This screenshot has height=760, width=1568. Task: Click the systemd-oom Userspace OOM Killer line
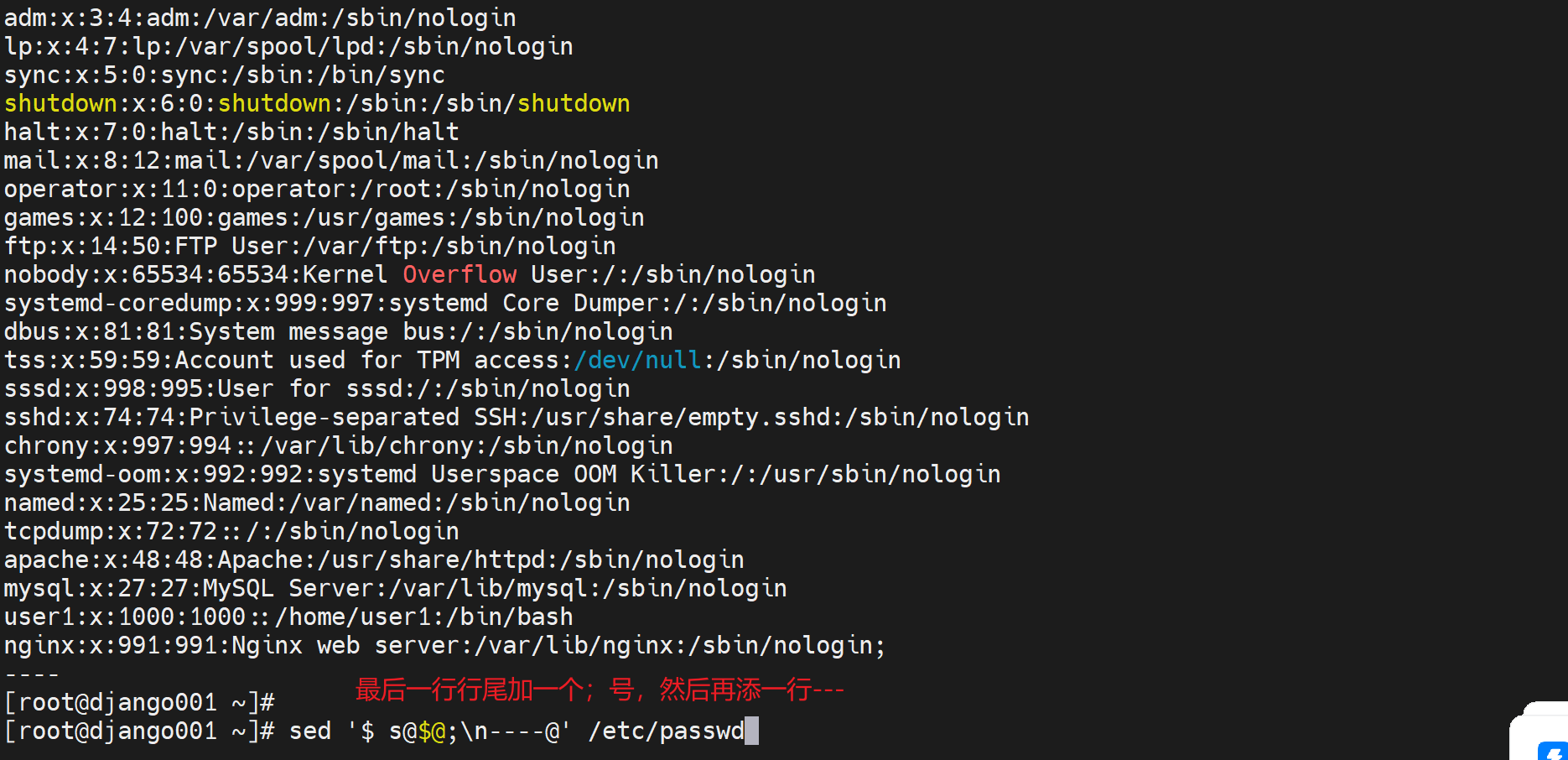[x=502, y=474]
